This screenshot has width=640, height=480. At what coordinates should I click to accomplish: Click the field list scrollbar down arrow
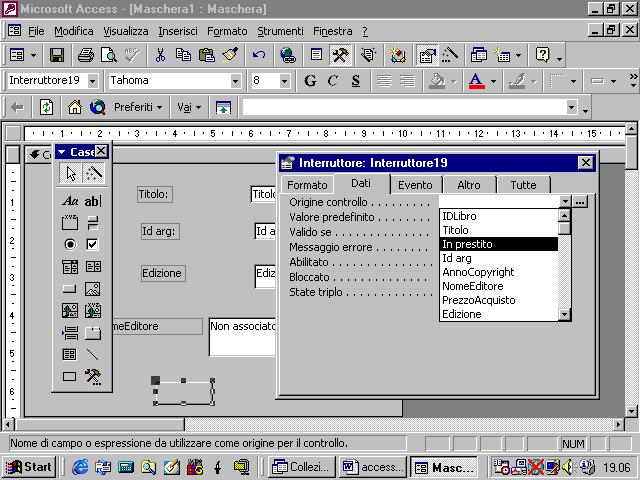pos(564,314)
